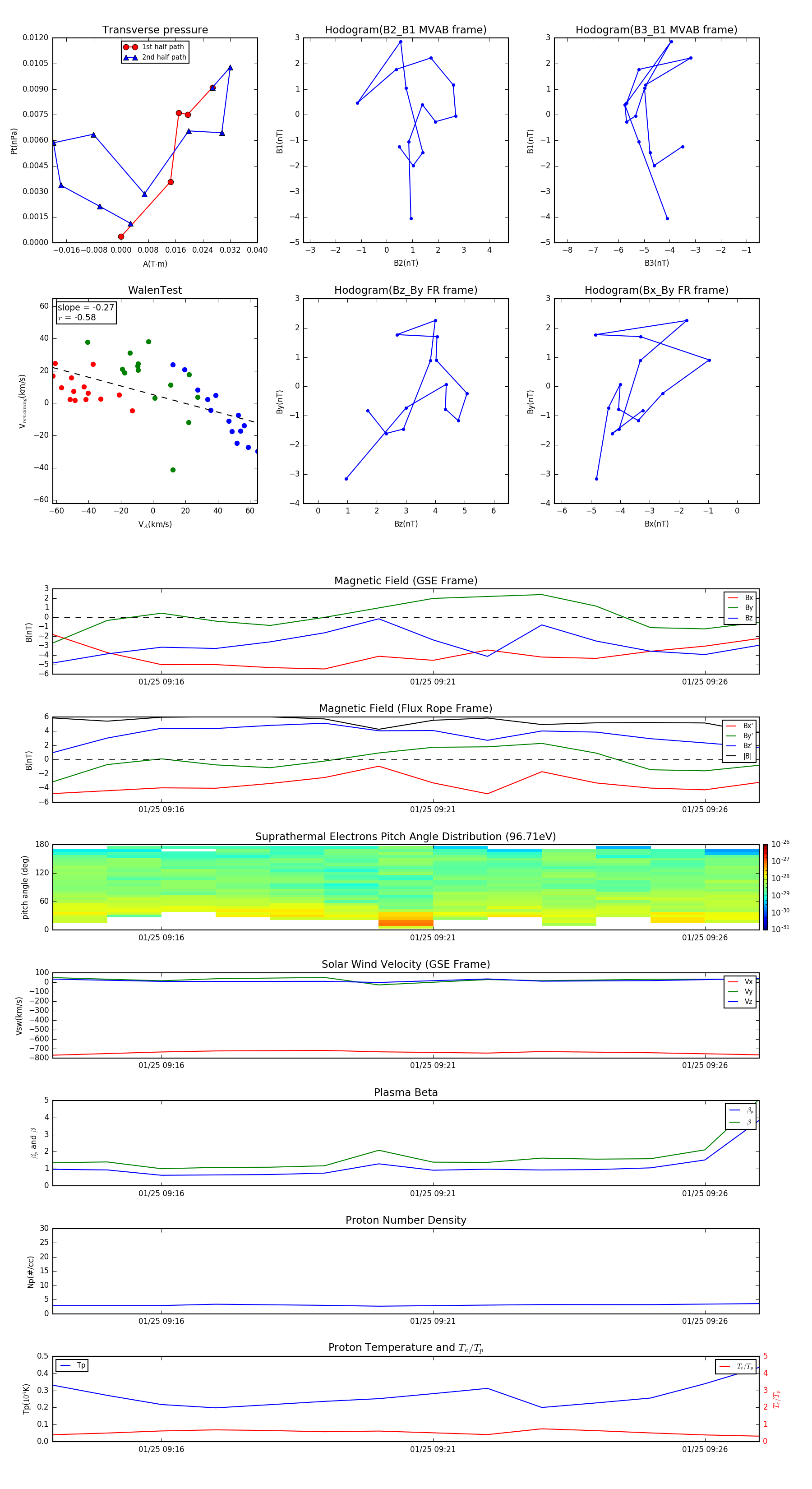Click the 'slope = -0.27' annotation
The height and width of the screenshot is (1489, 812).
point(86,308)
